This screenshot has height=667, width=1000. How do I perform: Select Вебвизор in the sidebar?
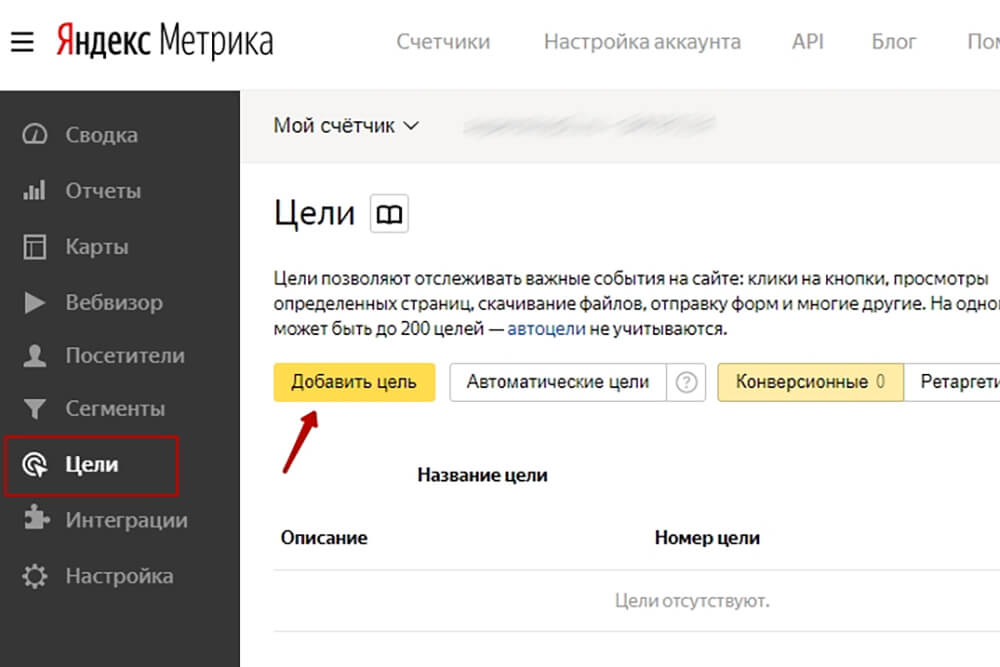point(114,302)
